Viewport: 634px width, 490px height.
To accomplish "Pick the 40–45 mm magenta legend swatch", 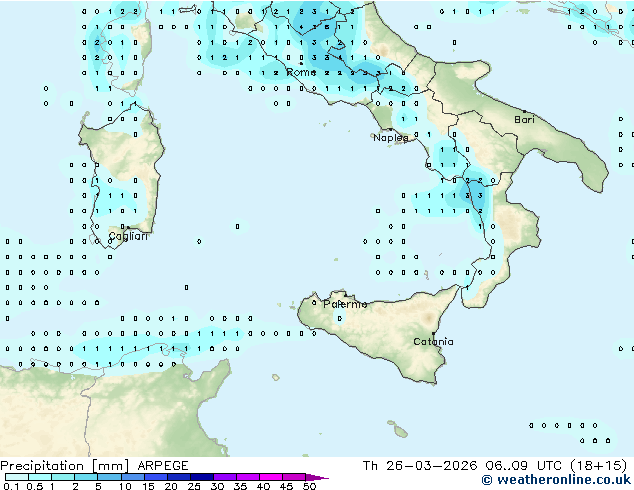I will click(x=271, y=477).
